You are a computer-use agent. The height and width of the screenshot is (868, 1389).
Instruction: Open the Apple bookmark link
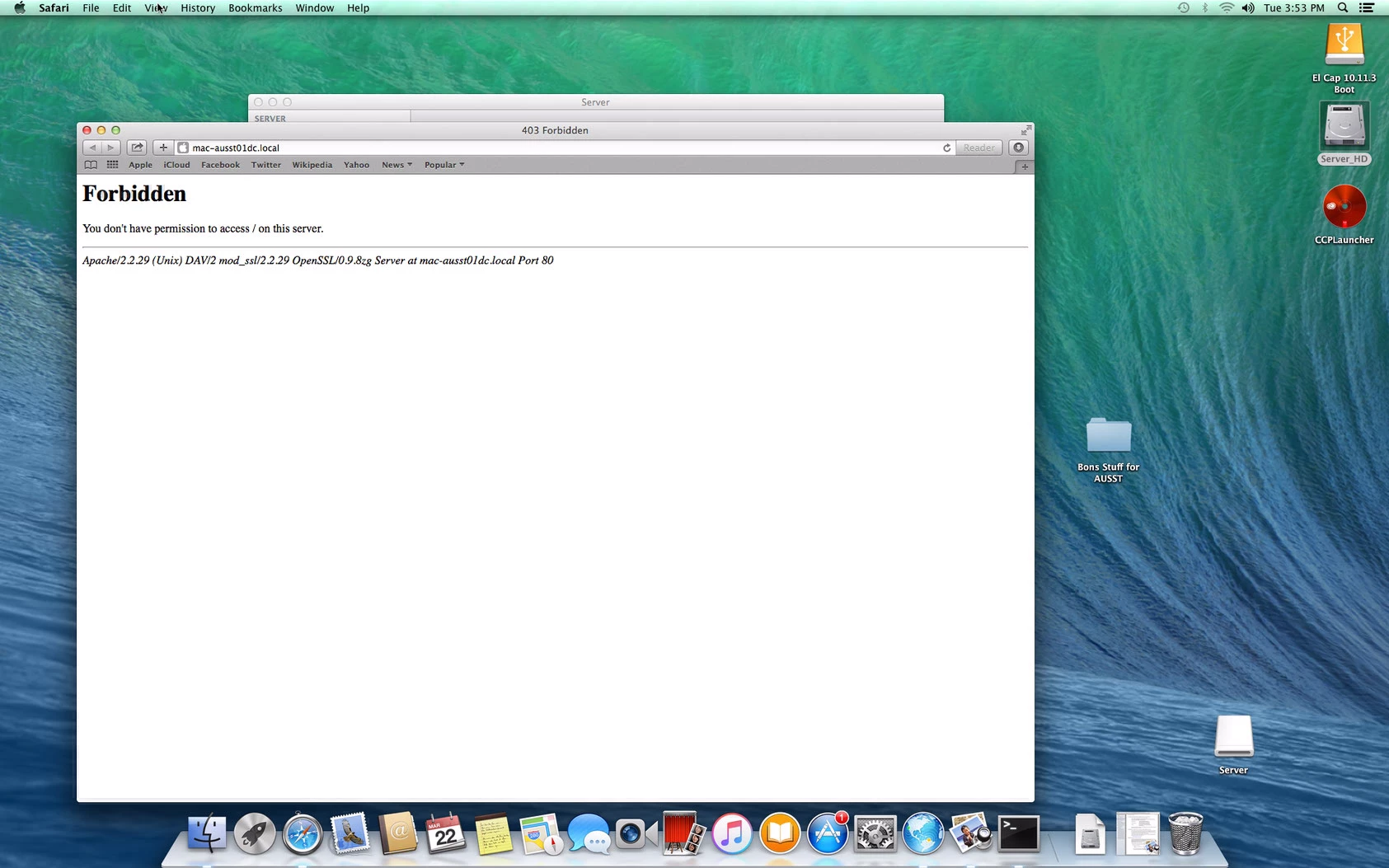140,165
